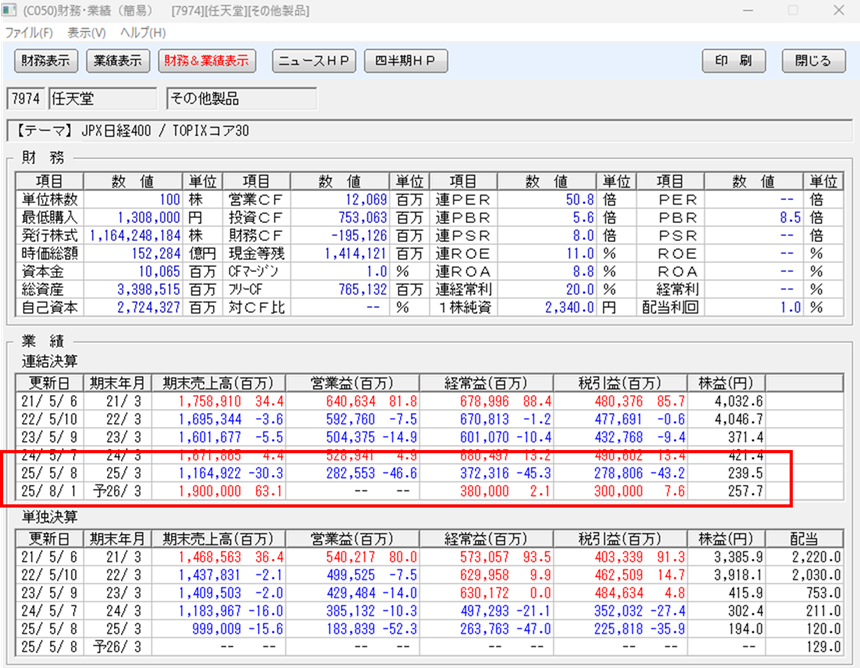Select the 財務CF value -195,126
The image size is (860, 668).
[x=360, y=236]
